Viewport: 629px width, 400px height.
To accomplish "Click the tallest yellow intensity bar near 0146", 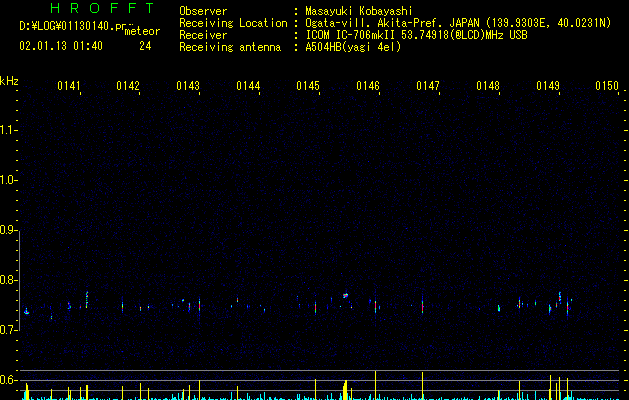I will pos(375,384).
